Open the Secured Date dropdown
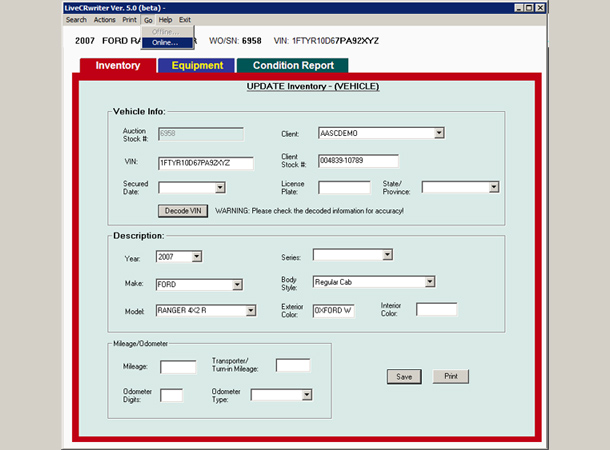 220,188
